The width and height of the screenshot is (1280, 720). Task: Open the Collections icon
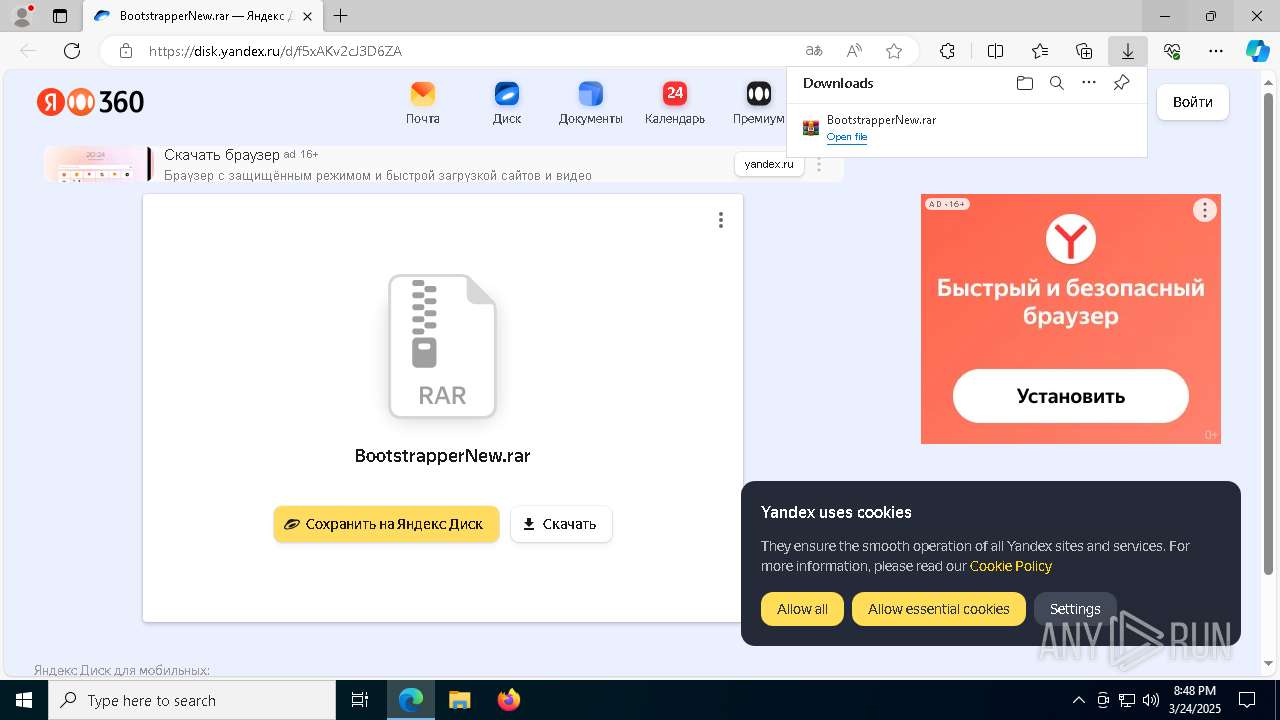point(1084,51)
